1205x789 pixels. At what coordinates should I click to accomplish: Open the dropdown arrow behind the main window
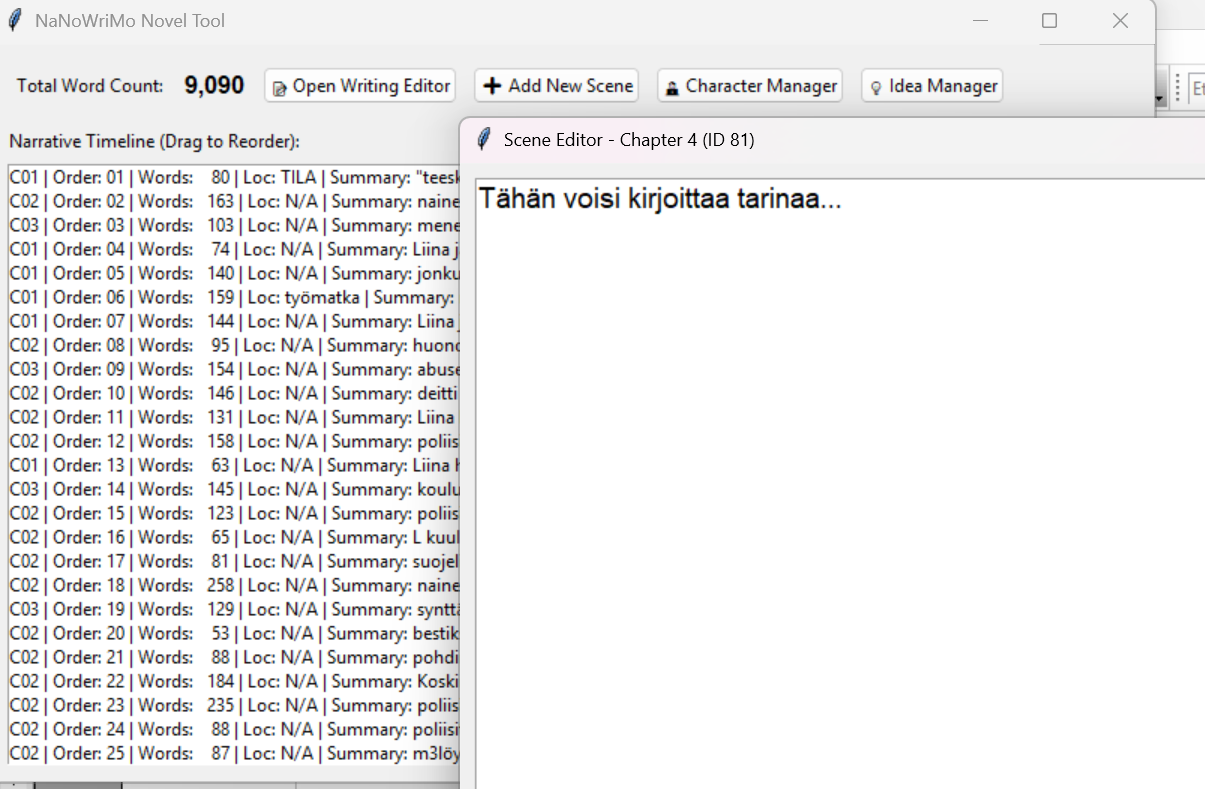1160,98
